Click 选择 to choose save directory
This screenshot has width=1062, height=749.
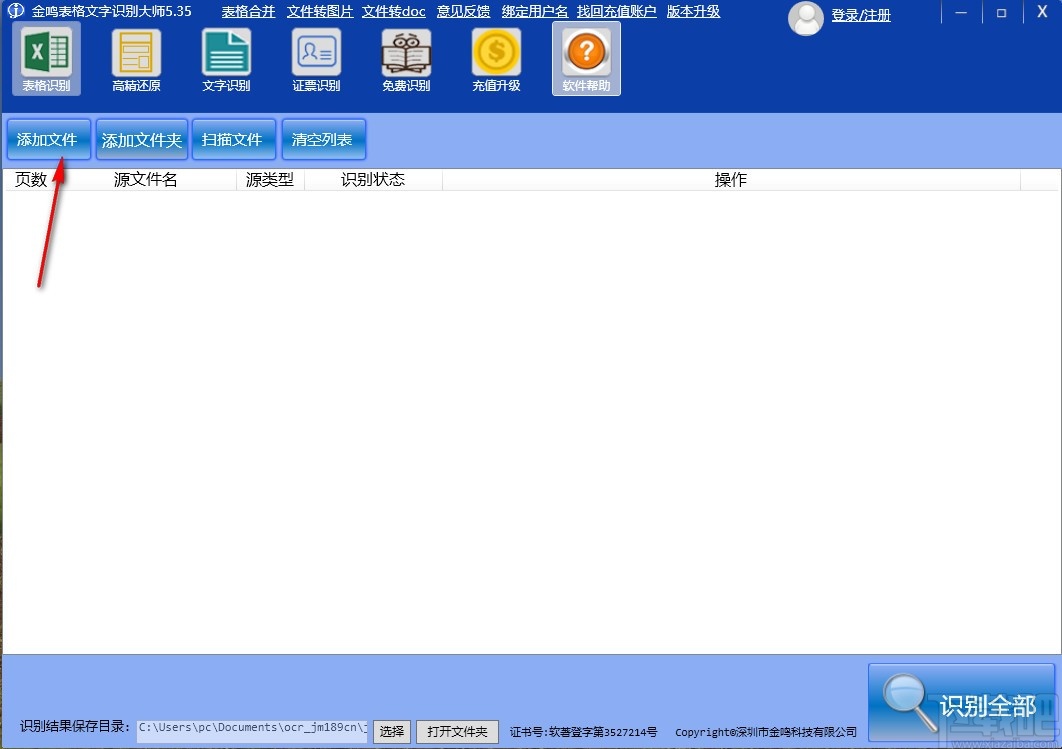(x=391, y=731)
